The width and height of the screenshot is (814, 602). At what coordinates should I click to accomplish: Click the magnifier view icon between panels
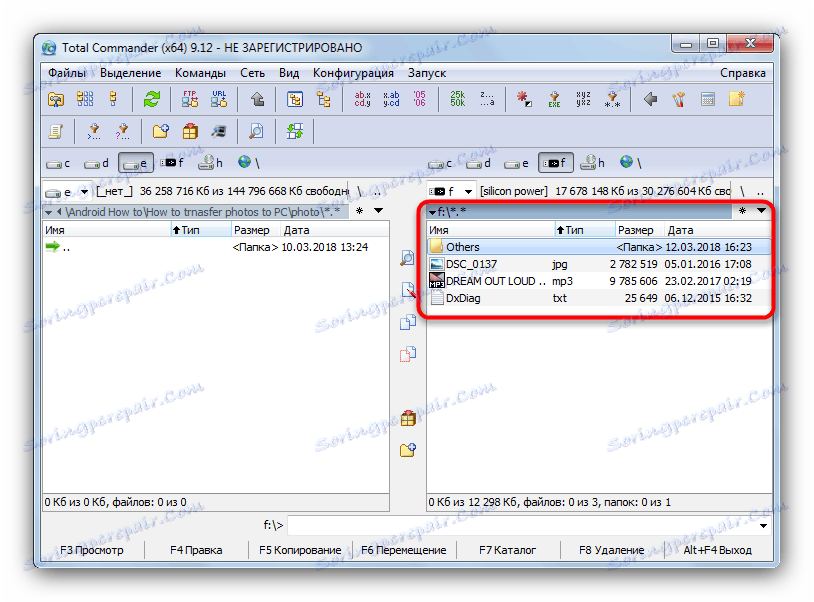[x=408, y=258]
